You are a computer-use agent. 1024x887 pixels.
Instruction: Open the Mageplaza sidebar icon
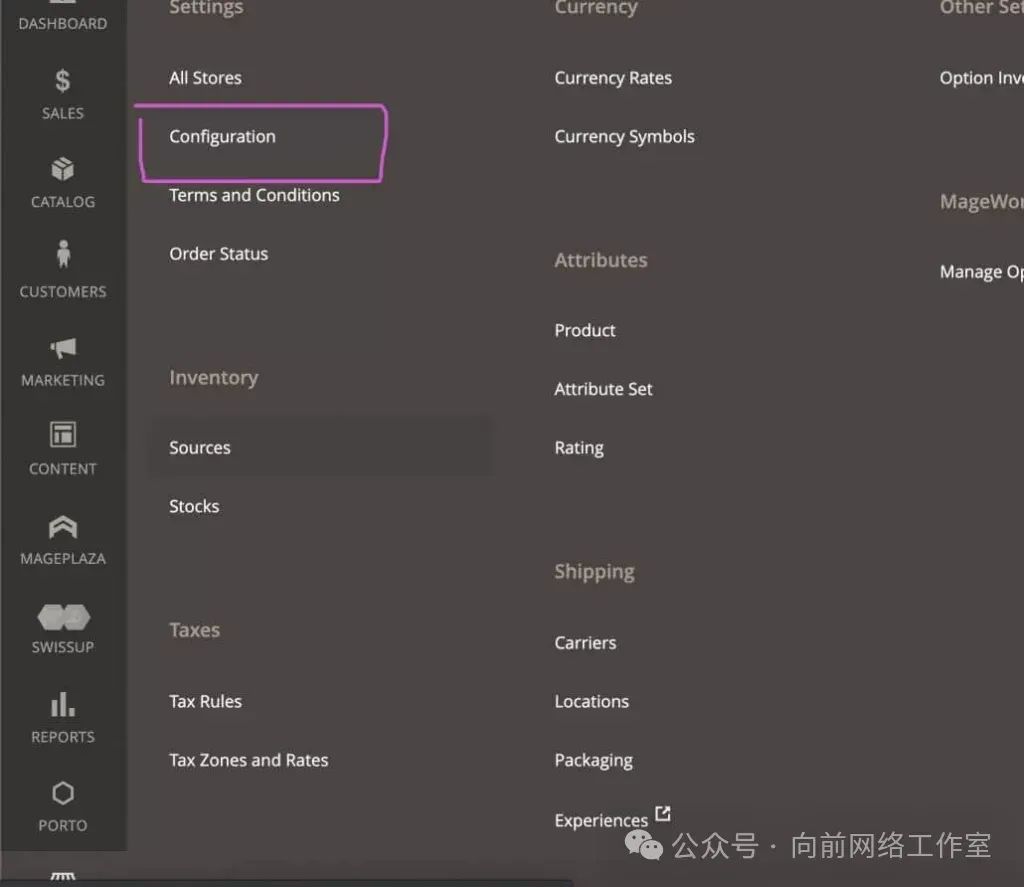pos(63,526)
